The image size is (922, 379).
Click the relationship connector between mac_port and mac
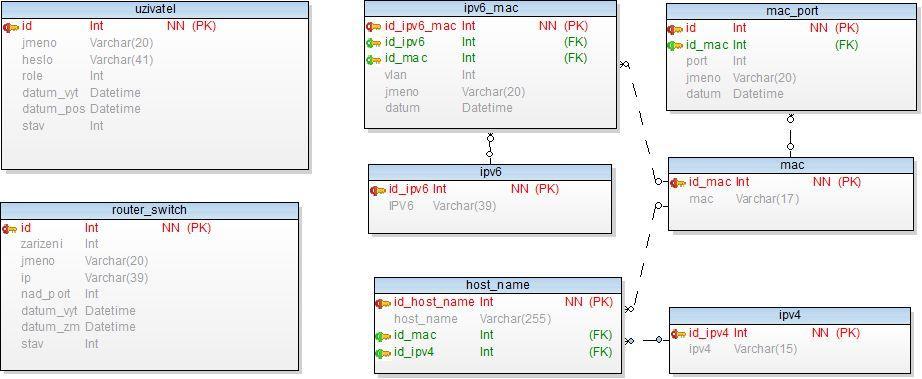790,133
